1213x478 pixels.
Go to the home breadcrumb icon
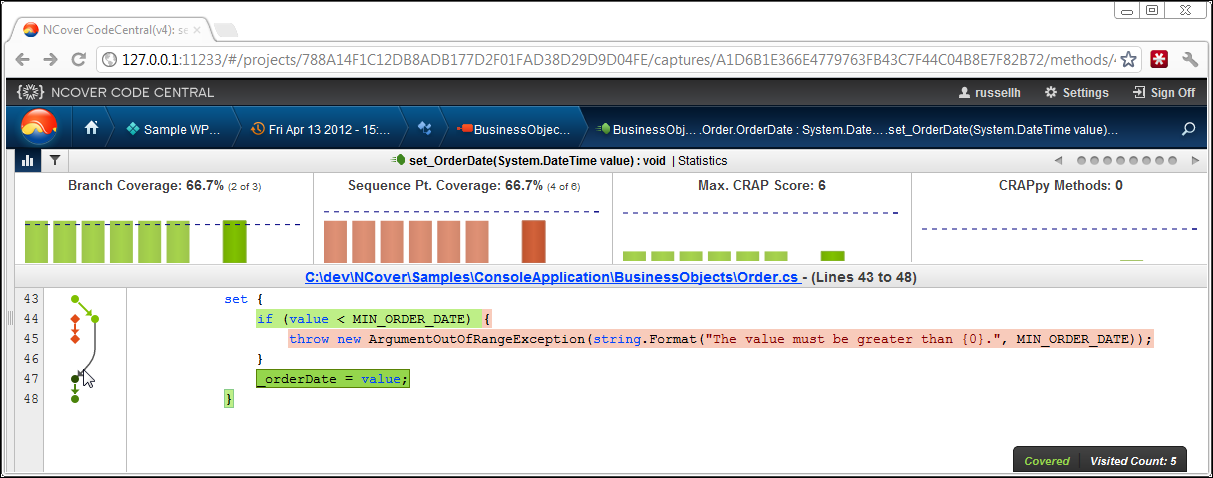tap(92, 128)
